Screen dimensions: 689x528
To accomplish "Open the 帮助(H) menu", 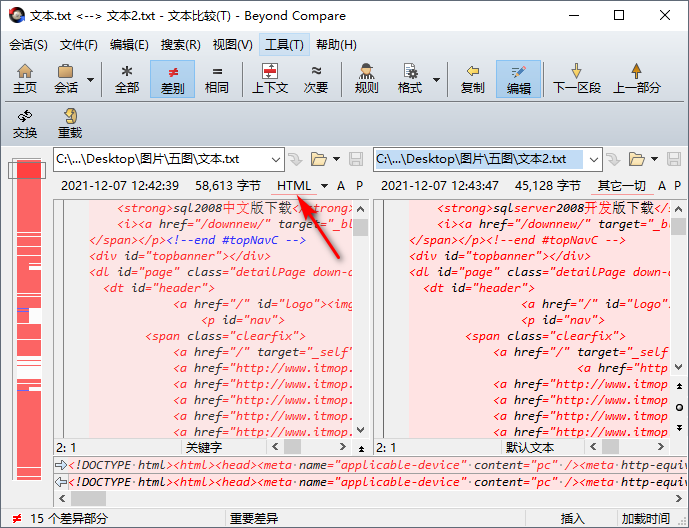I will 336,45.
